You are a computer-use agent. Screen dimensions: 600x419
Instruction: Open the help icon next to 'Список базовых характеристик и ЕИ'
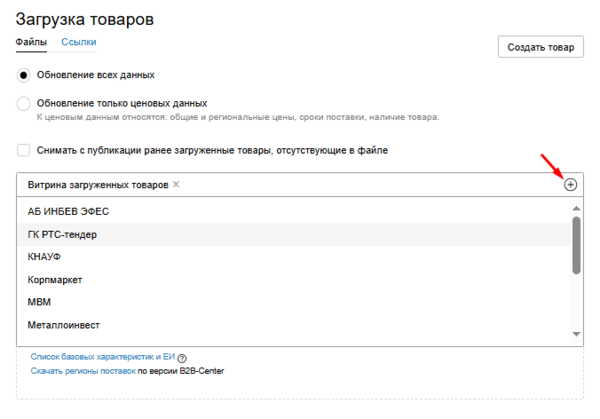click(x=182, y=358)
